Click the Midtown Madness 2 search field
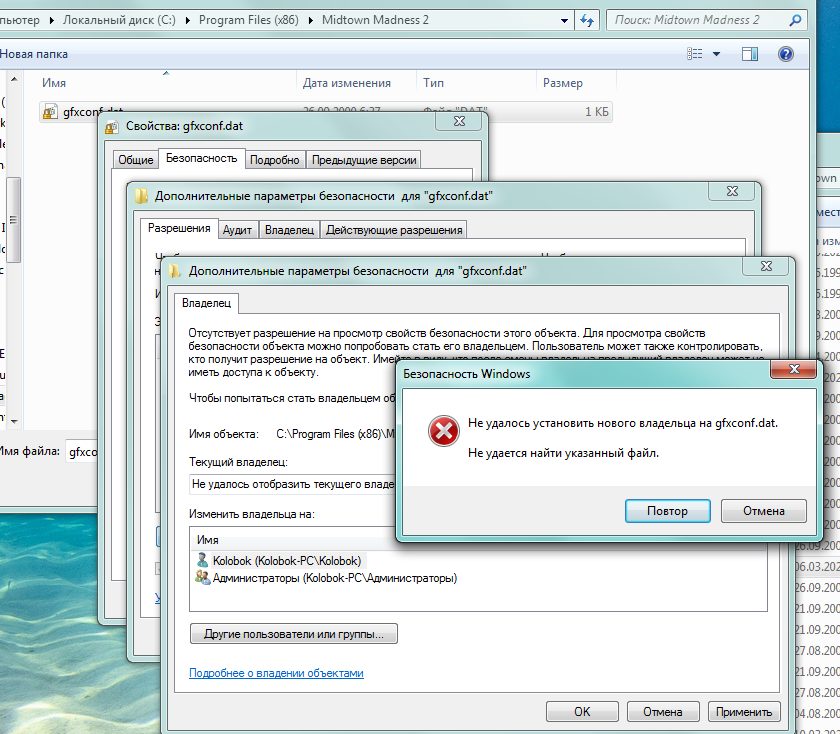The width and height of the screenshot is (840, 734). [x=699, y=20]
